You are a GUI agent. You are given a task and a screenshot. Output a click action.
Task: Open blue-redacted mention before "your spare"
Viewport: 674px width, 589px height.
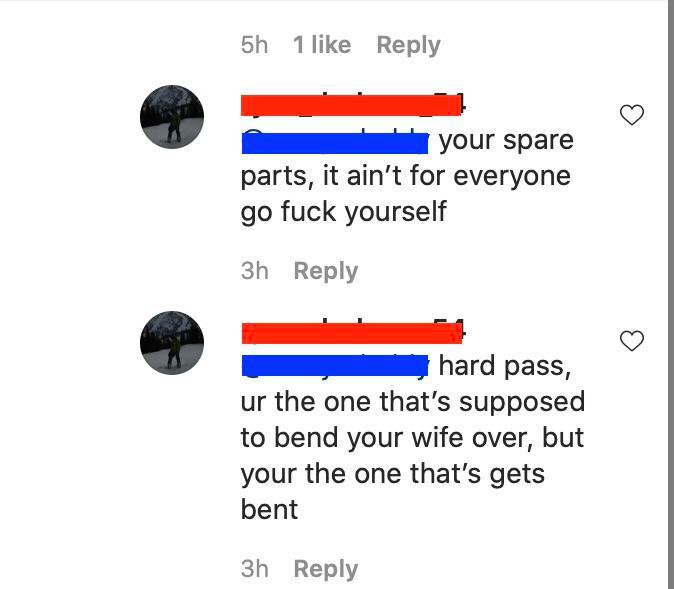pyautogui.click(x=335, y=142)
